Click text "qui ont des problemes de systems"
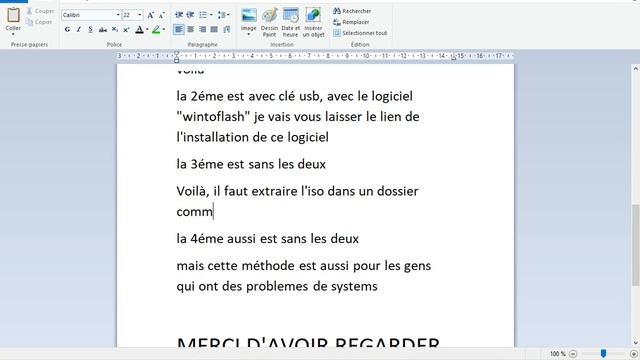Image resolution: width=640 pixels, height=360 pixels. coord(277,287)
